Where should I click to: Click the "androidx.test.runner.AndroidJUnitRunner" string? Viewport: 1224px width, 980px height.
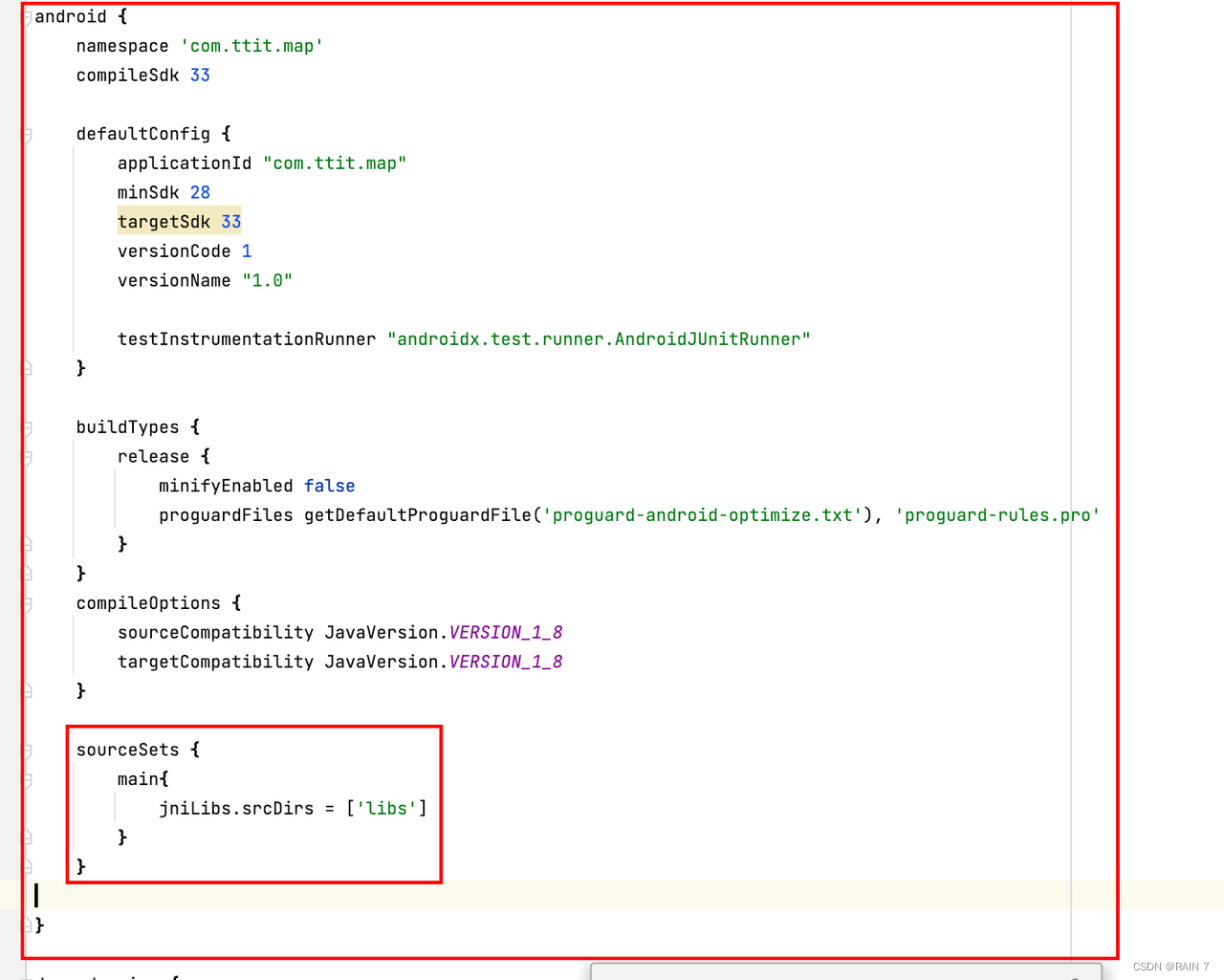click(x=599, y=339)
